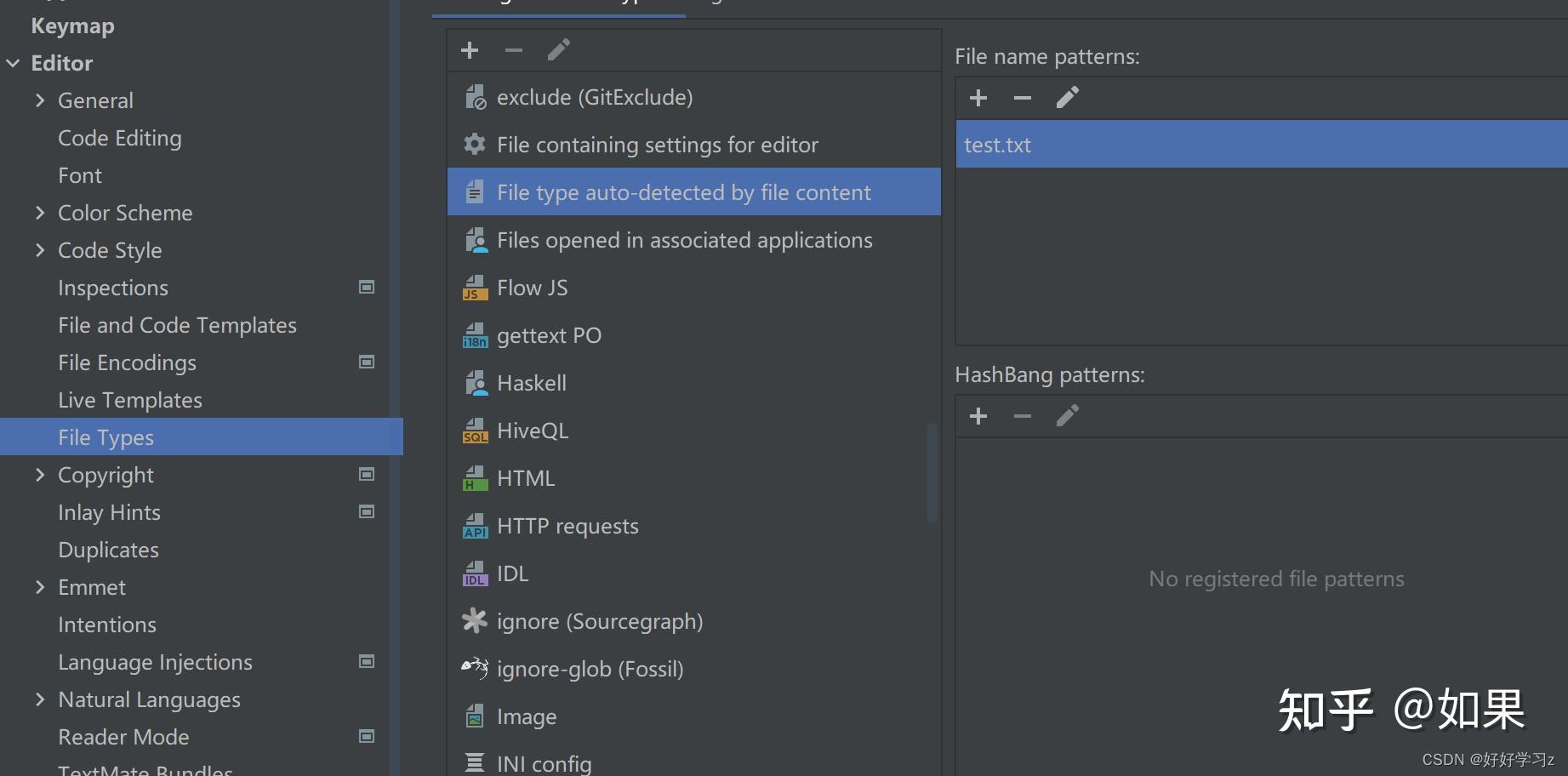
Task: Collapse the Editor settings section
Action: (x=14, y=63)
